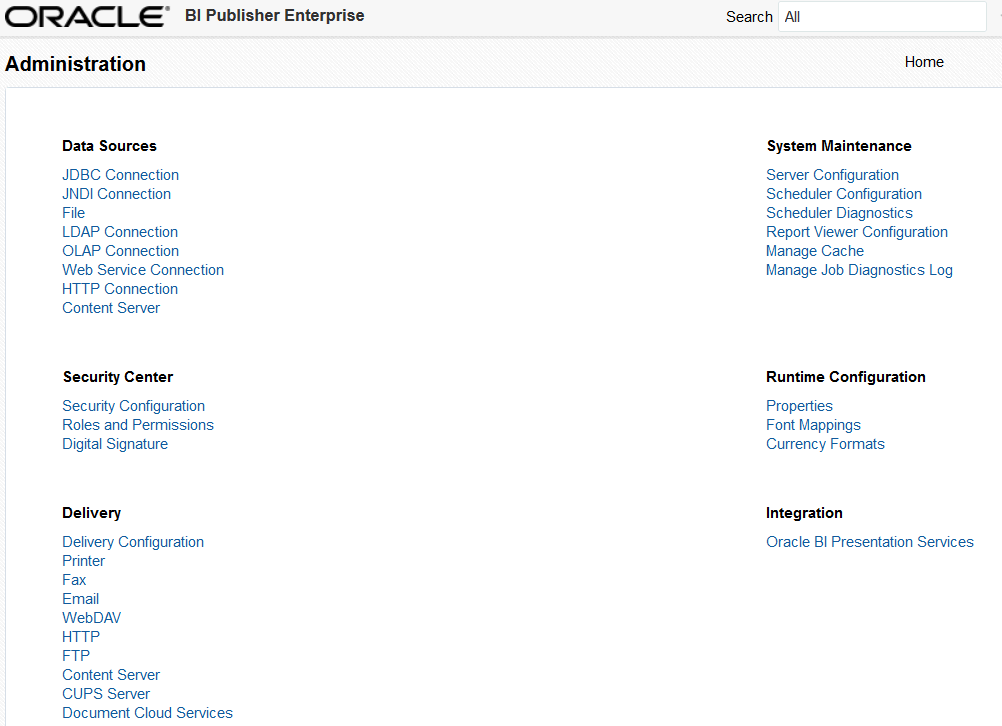Image resolution: width=1002 pixels, height=726 pixels.
Task: Open Currency Formats page
Action: tap(825, 444)
